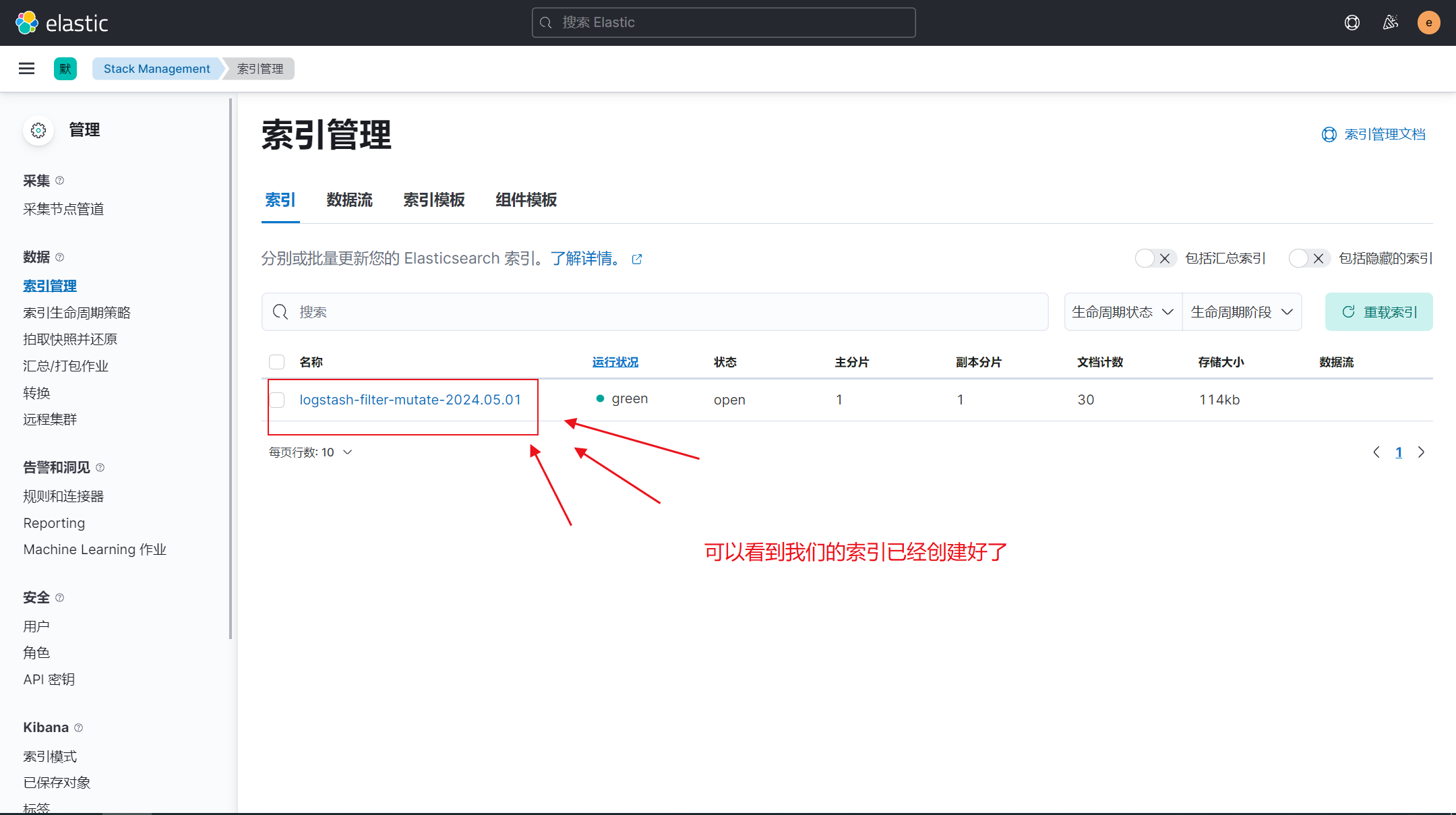Open the hamburger navigation menu
The image size is (1456, 815).
[x=26, y=68]
